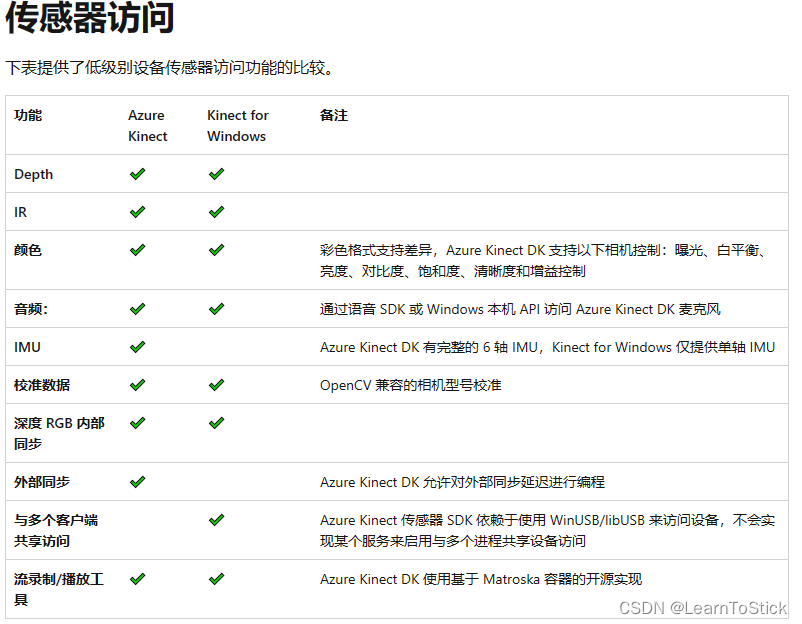Screen dimensions: 802x624
Task: Click the Kinect for Windows checkmark in Depth row
Action: coord(216,174)
